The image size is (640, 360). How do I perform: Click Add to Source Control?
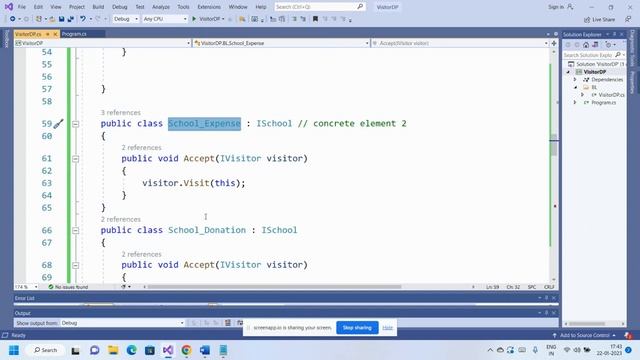[x=584, y=335]
